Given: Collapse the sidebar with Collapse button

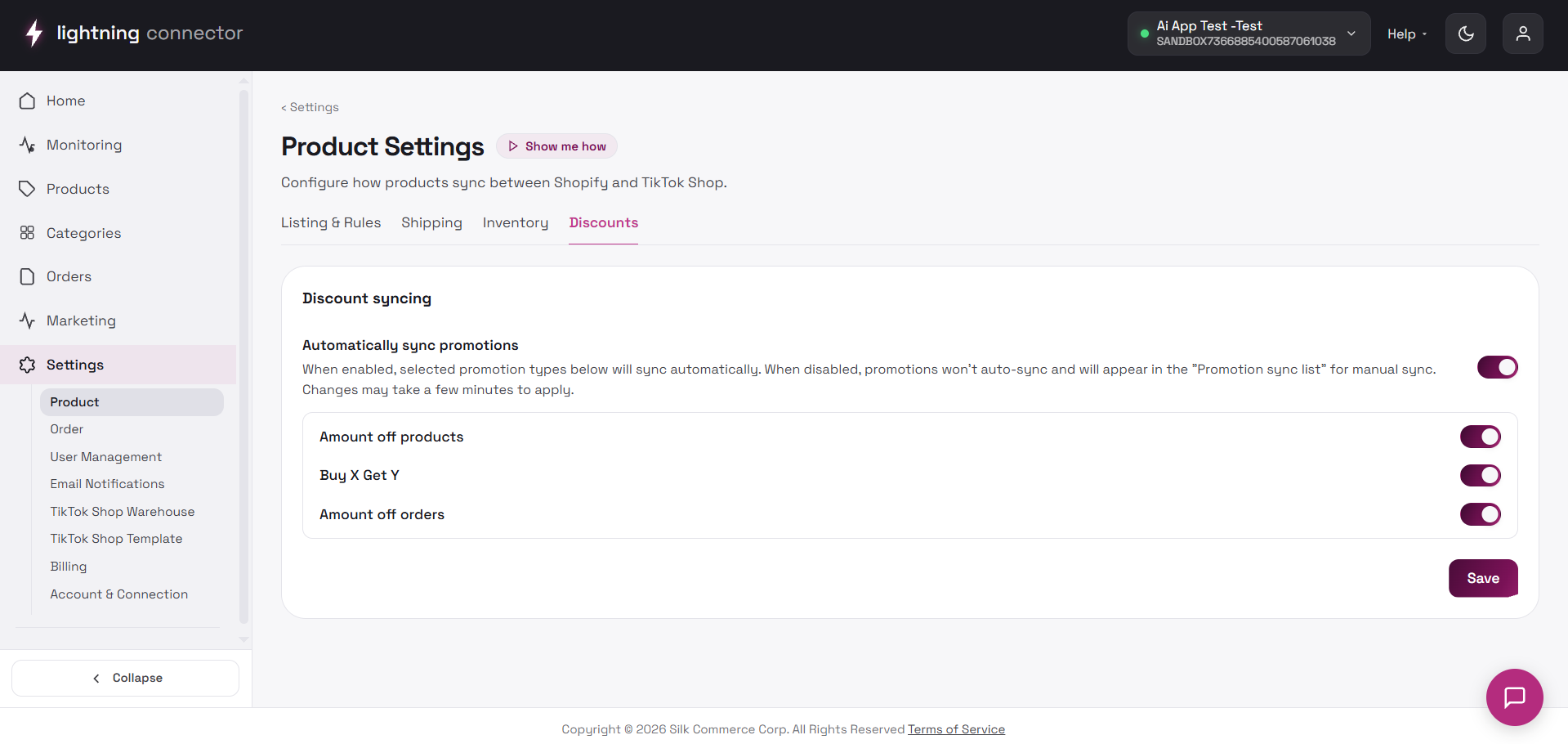Looking at the screenshot, I should click(x=125, y=678).
